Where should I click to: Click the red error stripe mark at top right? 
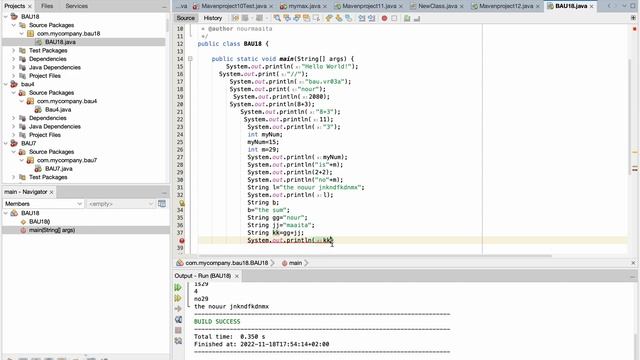click(x=634, y=29)
